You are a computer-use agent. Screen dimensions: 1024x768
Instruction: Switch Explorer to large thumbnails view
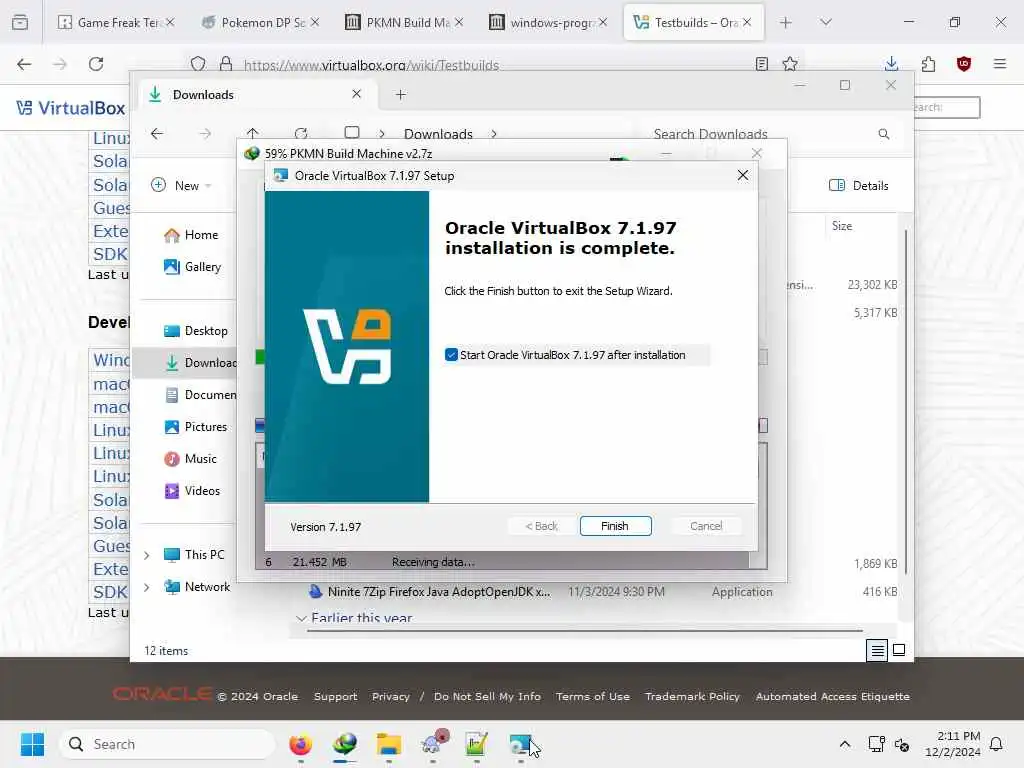[899, 650]
